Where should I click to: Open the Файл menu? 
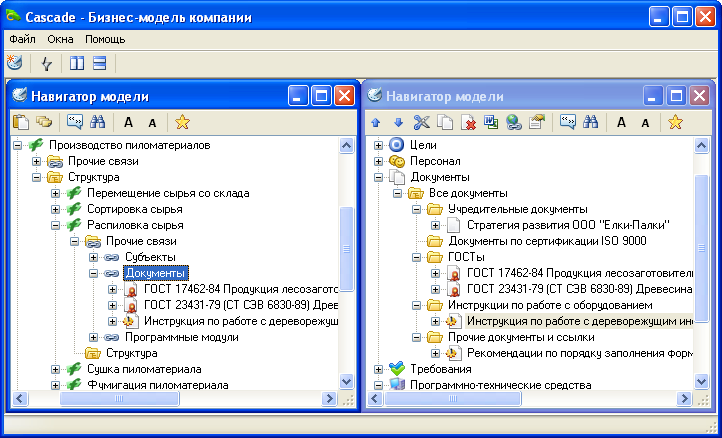click(x=22, y=40)
